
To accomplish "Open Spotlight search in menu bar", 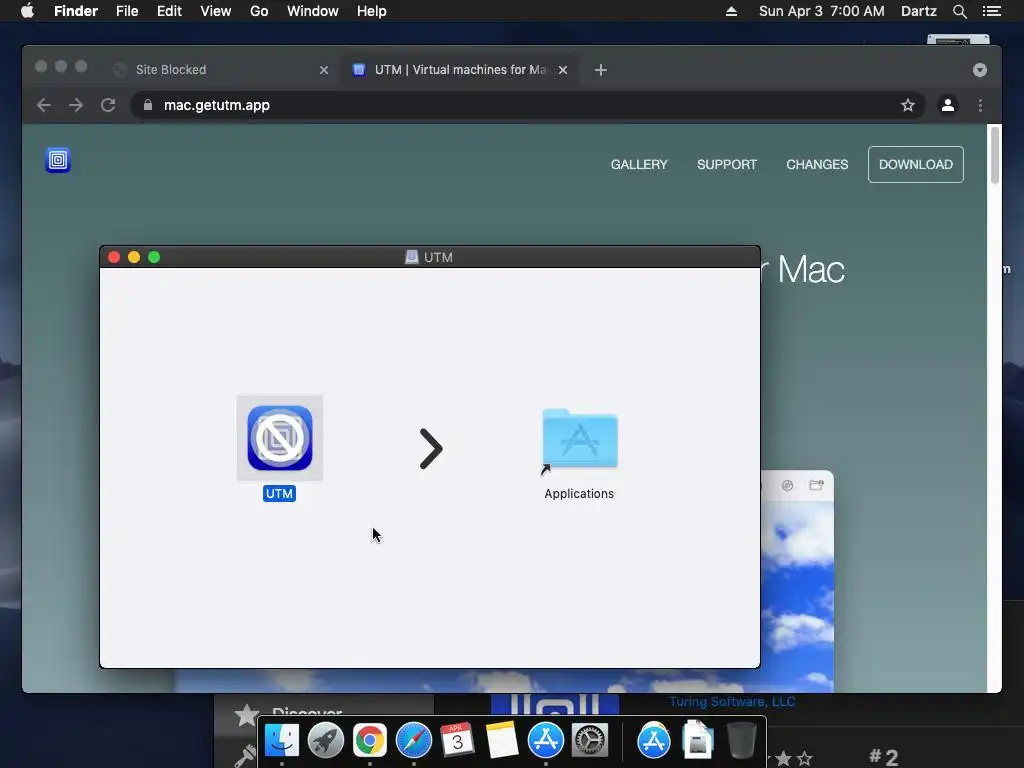I will click(x=959, y=11).
